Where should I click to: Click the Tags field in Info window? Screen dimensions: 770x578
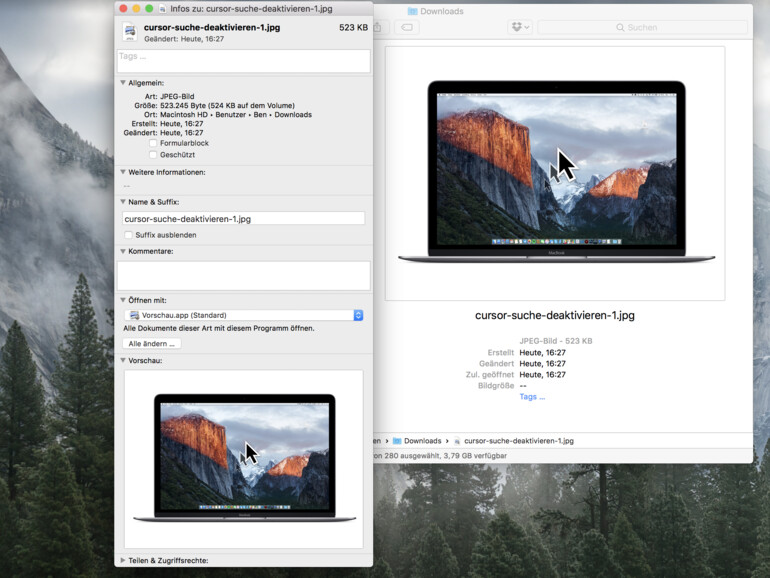click(244, 61)
